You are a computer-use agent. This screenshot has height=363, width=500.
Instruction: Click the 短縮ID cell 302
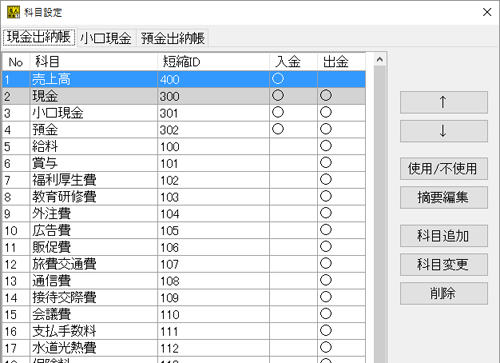coord(213,130)
